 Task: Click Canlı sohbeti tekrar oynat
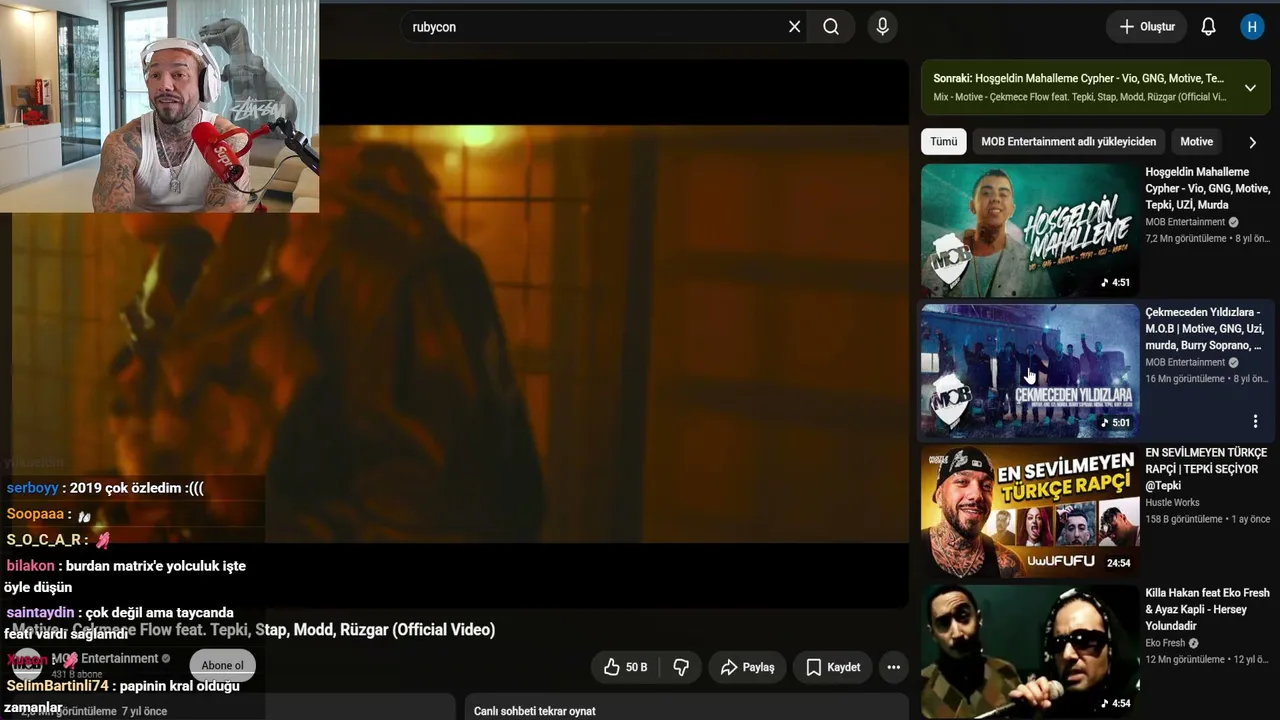pos(535,711)
